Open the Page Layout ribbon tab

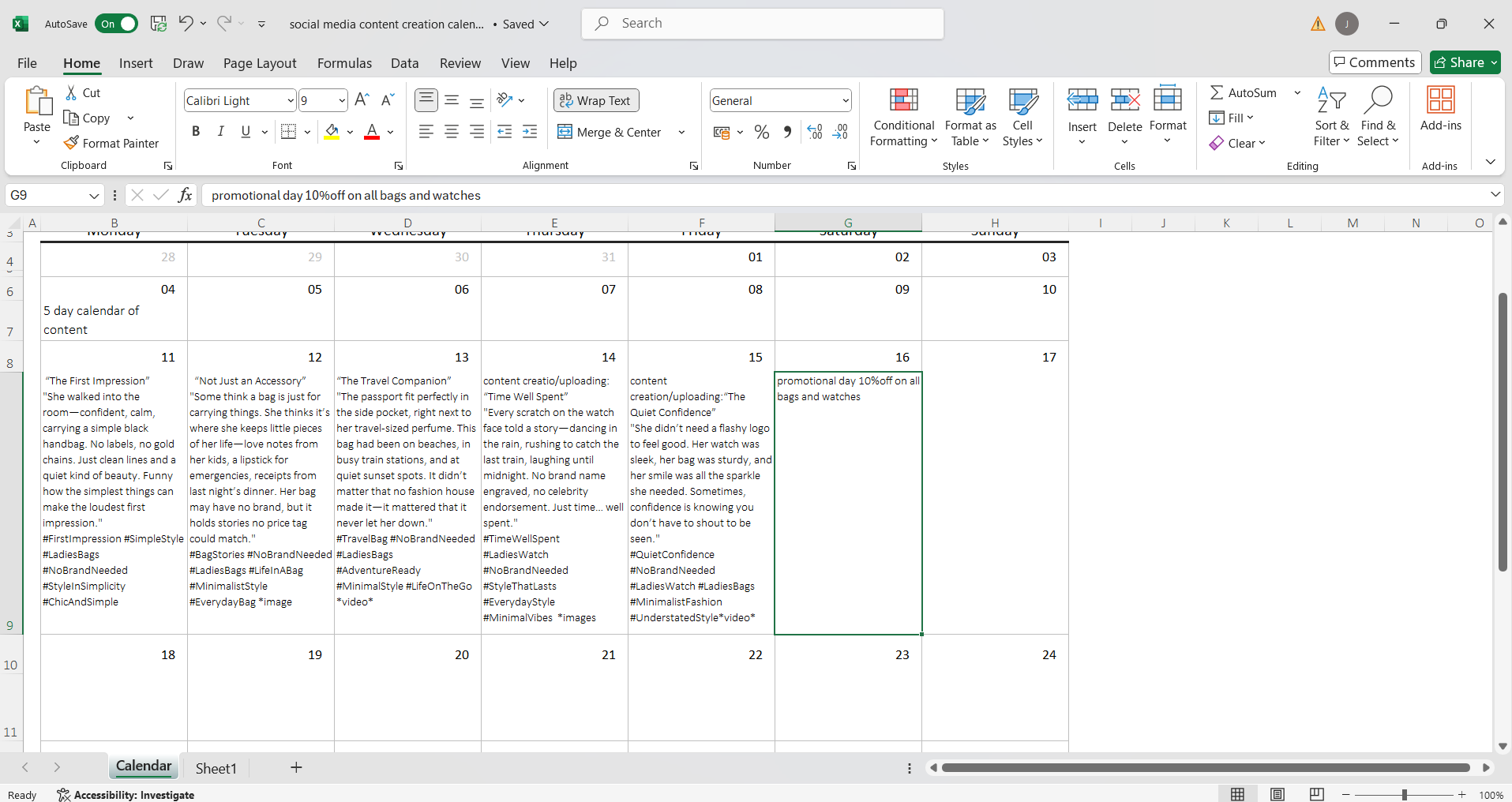259,63
